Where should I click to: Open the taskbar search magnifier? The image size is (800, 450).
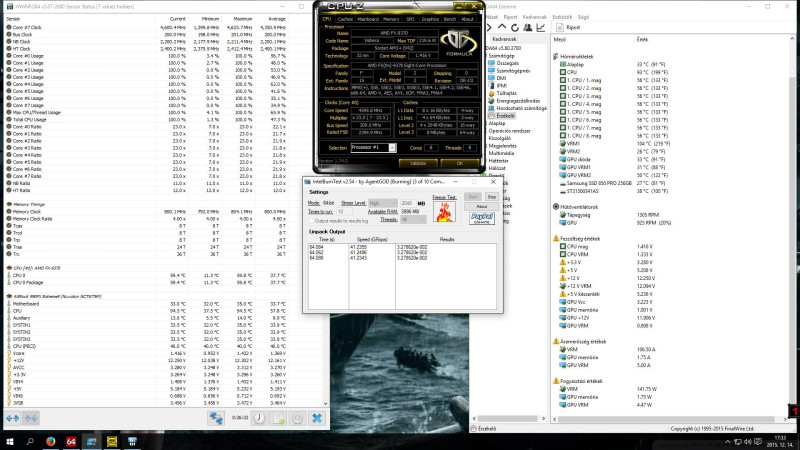[x=30, y=441]
